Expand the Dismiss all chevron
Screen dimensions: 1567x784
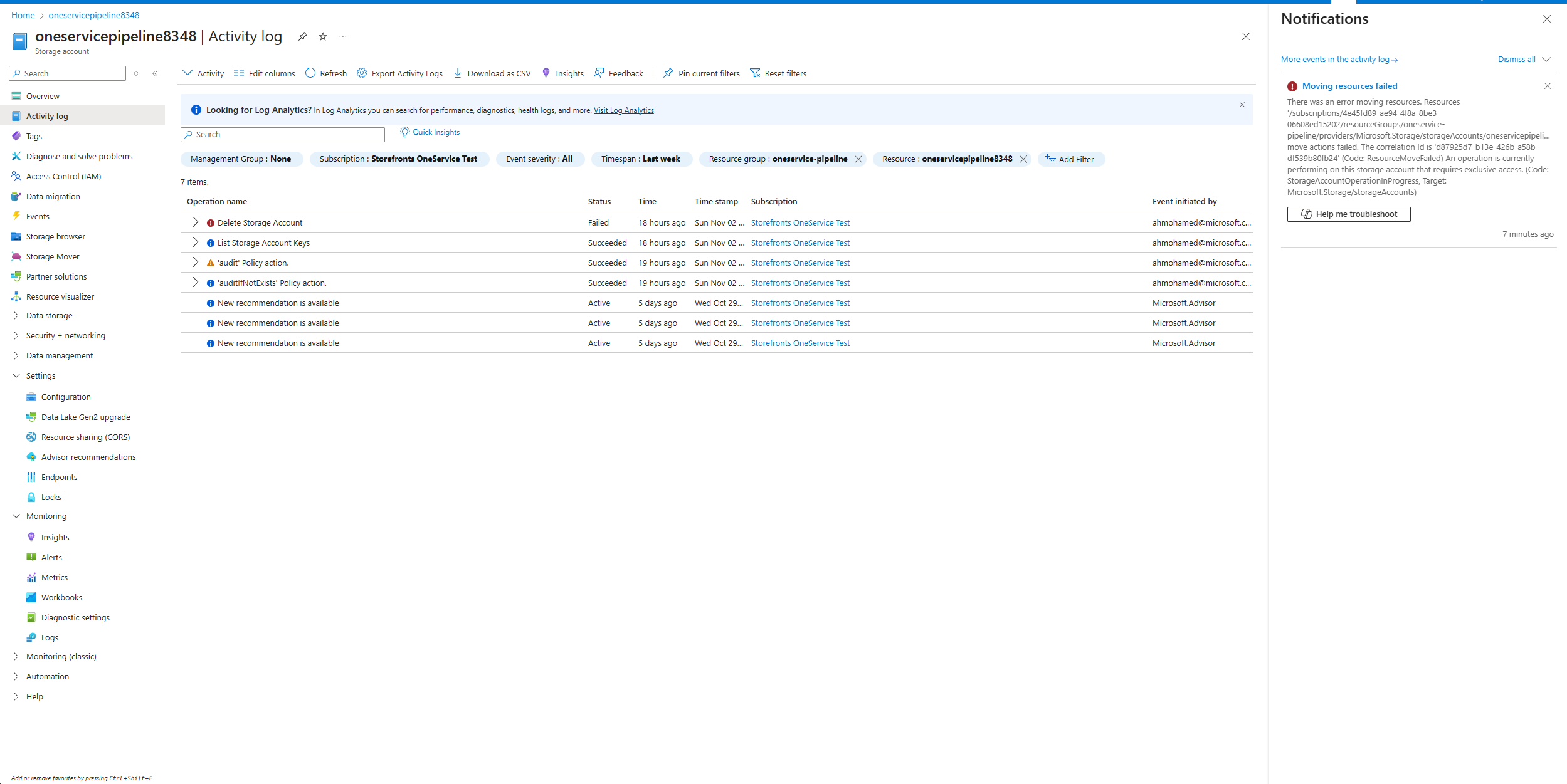point(1546,60)
